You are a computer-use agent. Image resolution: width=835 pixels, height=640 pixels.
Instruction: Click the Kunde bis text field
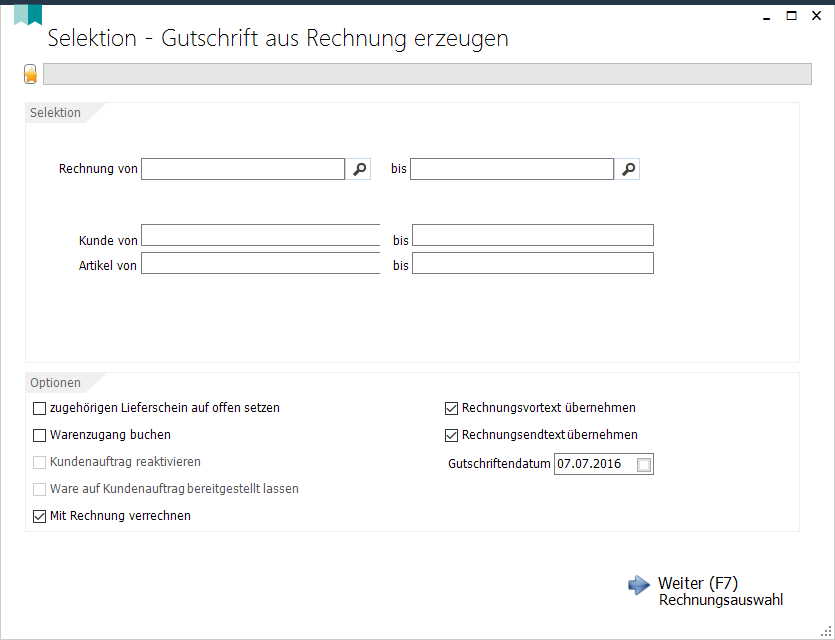click(533, 235)
